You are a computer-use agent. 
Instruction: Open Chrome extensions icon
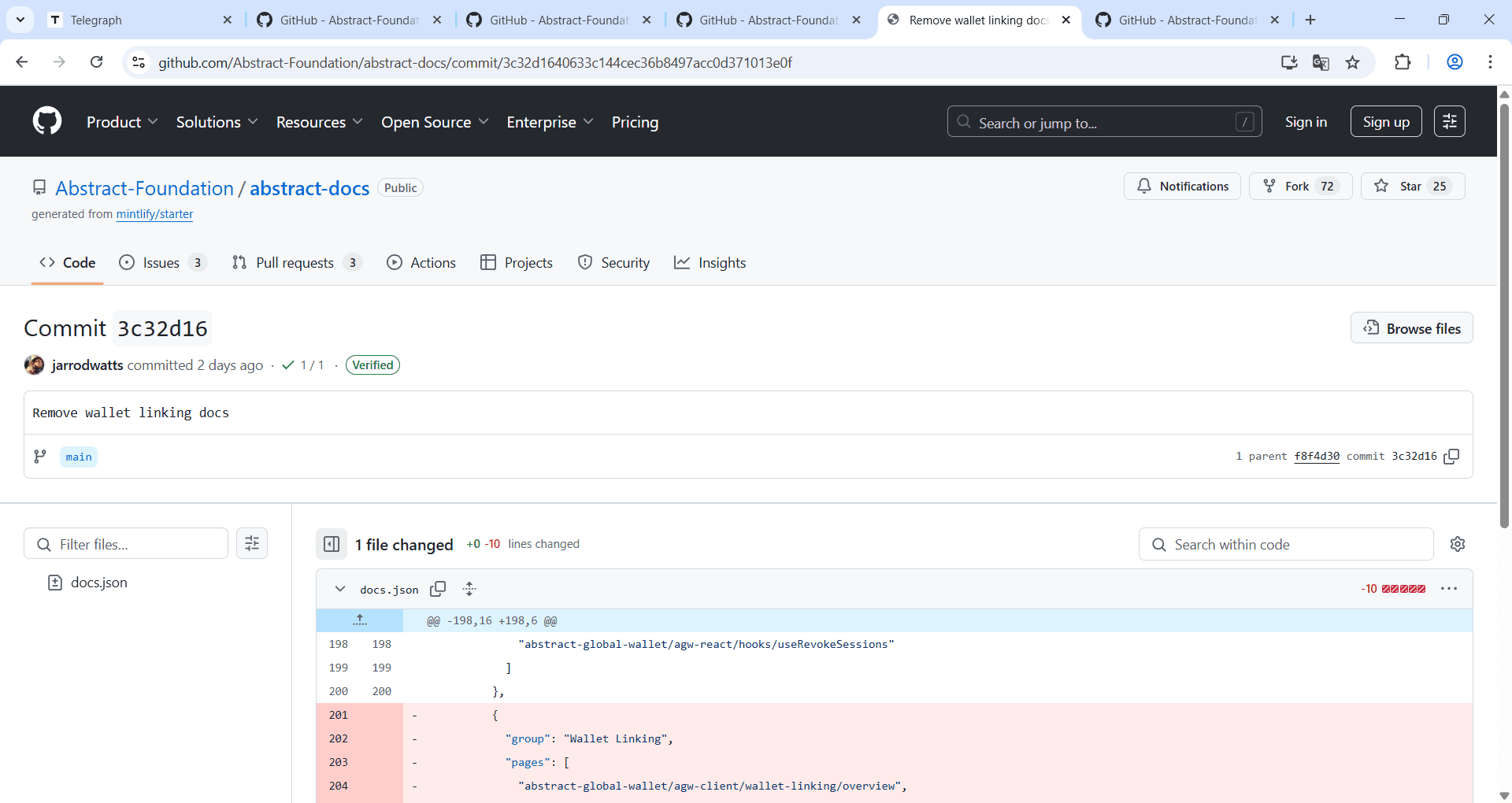point(1403,62)
